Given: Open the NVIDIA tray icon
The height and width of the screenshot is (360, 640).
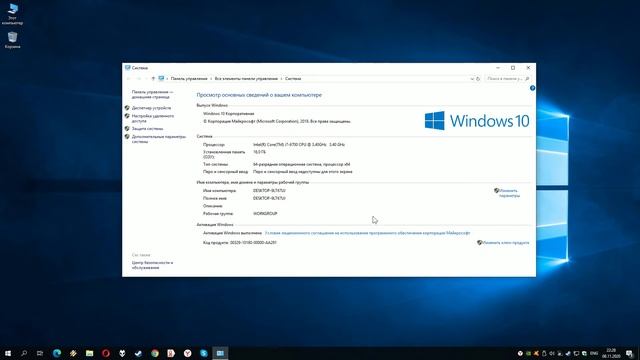Looking at the screenshot, I should [x=528, y=353].
